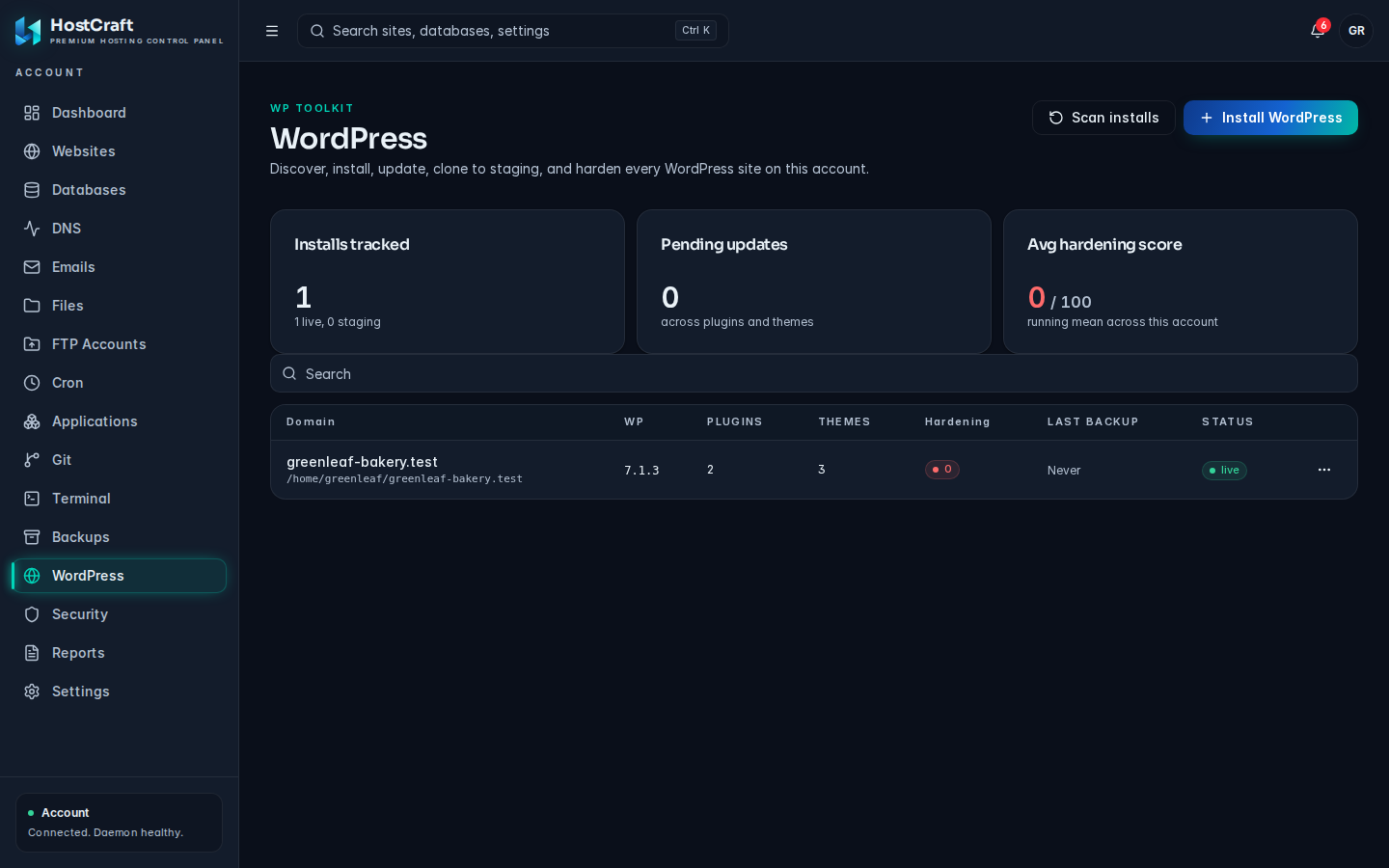
Task: Click the FTP Accounts upload-folder icon
Action: pyautogui.click(x=32, y=344)
